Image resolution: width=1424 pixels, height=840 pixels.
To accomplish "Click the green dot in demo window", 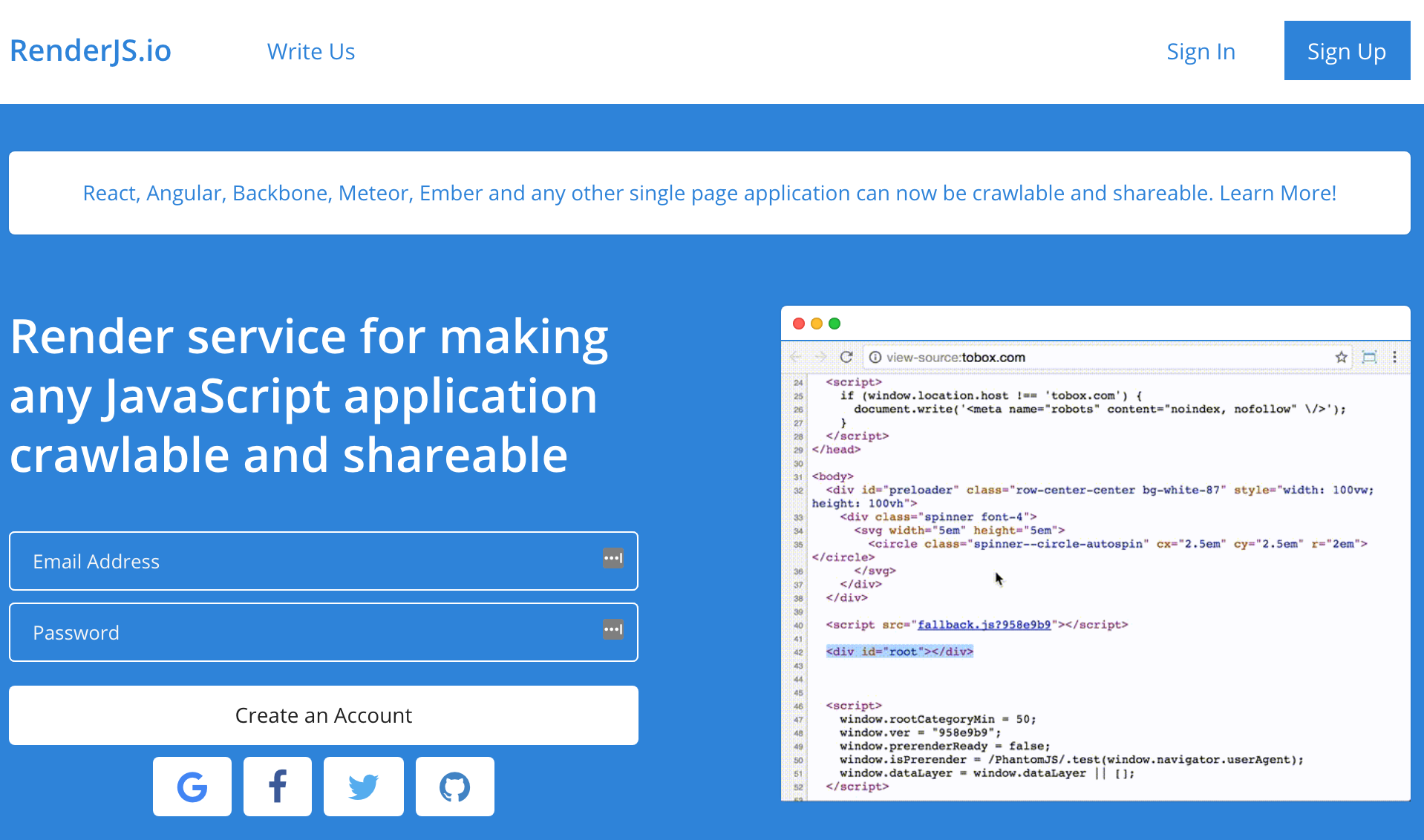I will [x=835, y=324].
